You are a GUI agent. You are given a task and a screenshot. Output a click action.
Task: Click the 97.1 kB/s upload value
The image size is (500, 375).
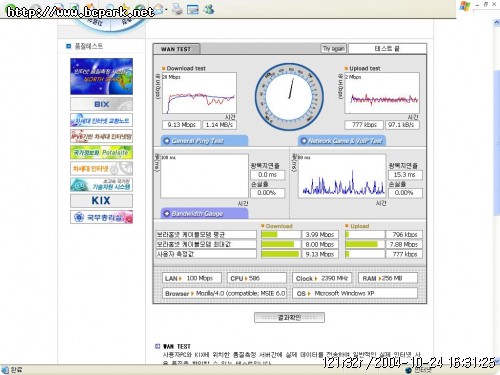(402, 125)
